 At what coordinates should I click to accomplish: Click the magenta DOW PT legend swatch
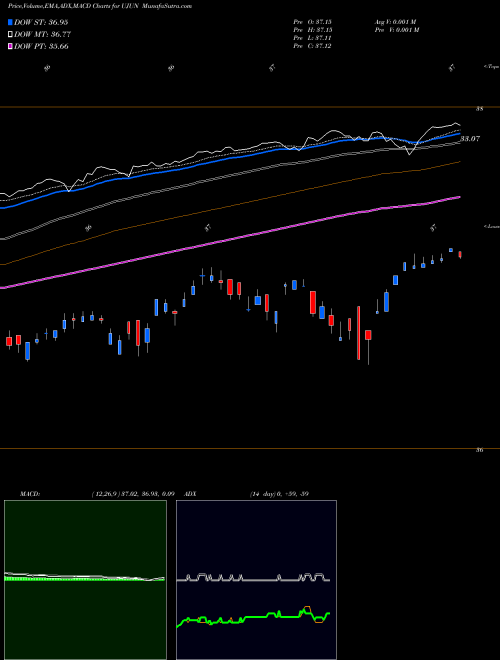[11, 46]
